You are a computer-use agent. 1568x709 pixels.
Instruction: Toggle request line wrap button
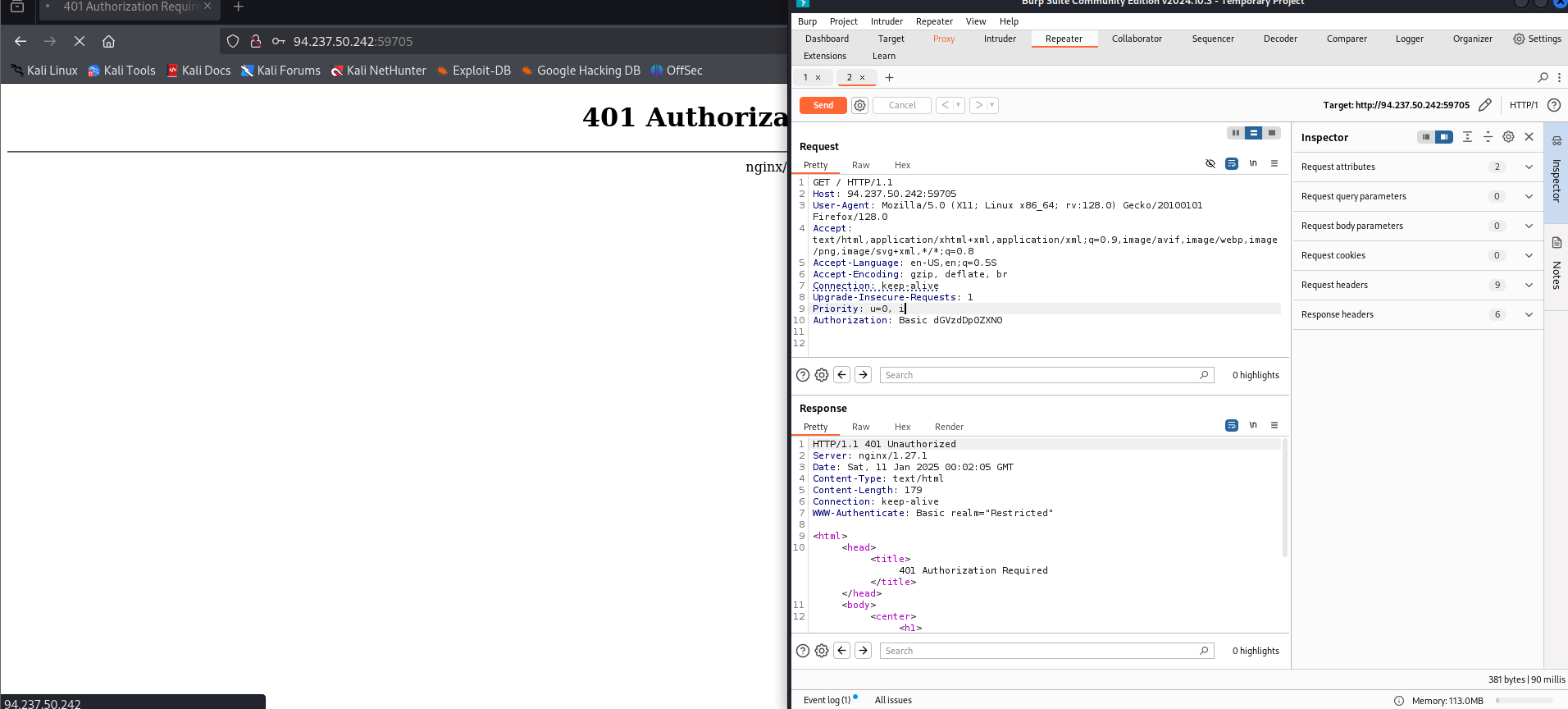point(1231,164)
